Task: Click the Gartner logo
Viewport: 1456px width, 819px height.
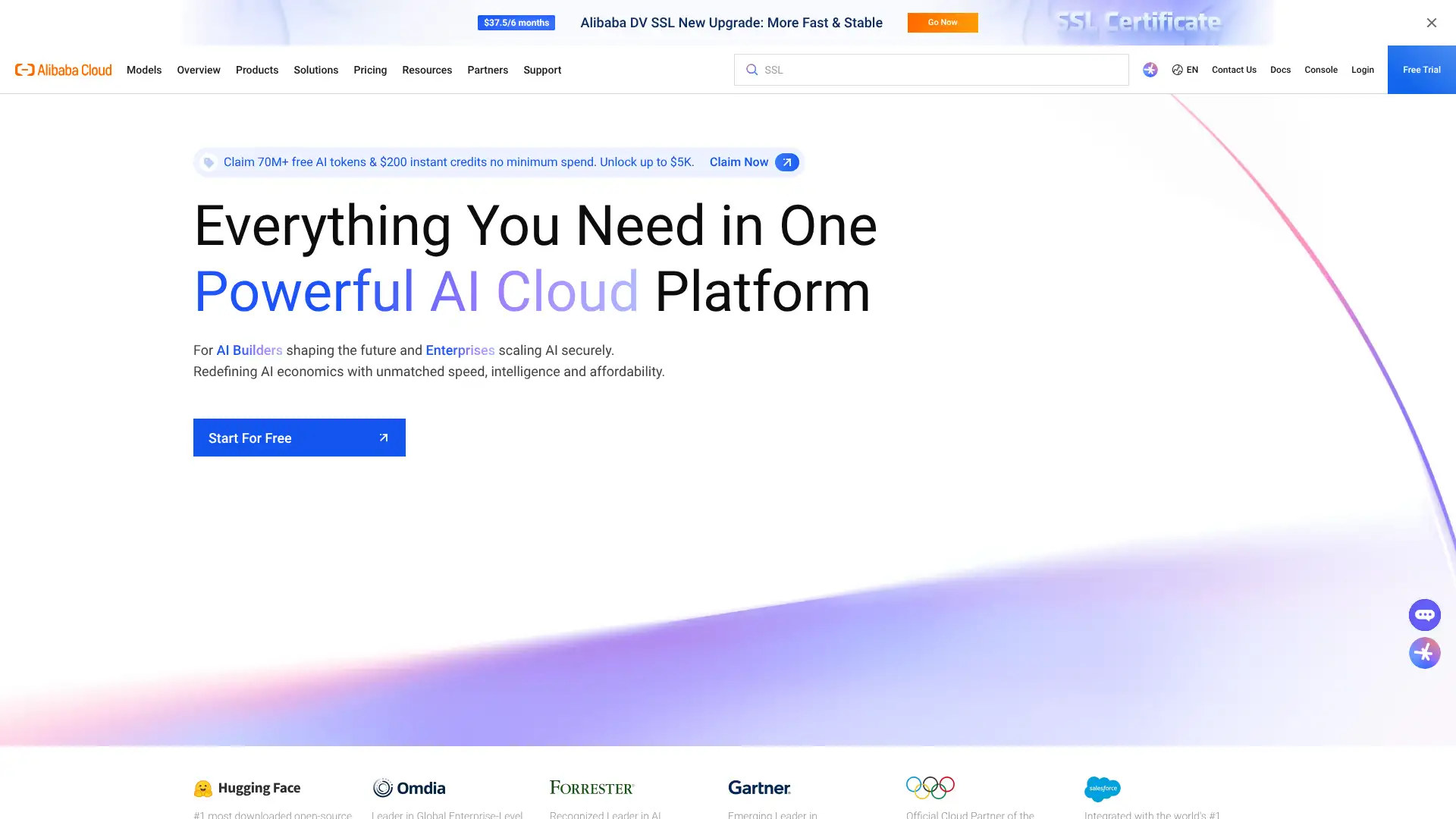Action: coord(759,788)
